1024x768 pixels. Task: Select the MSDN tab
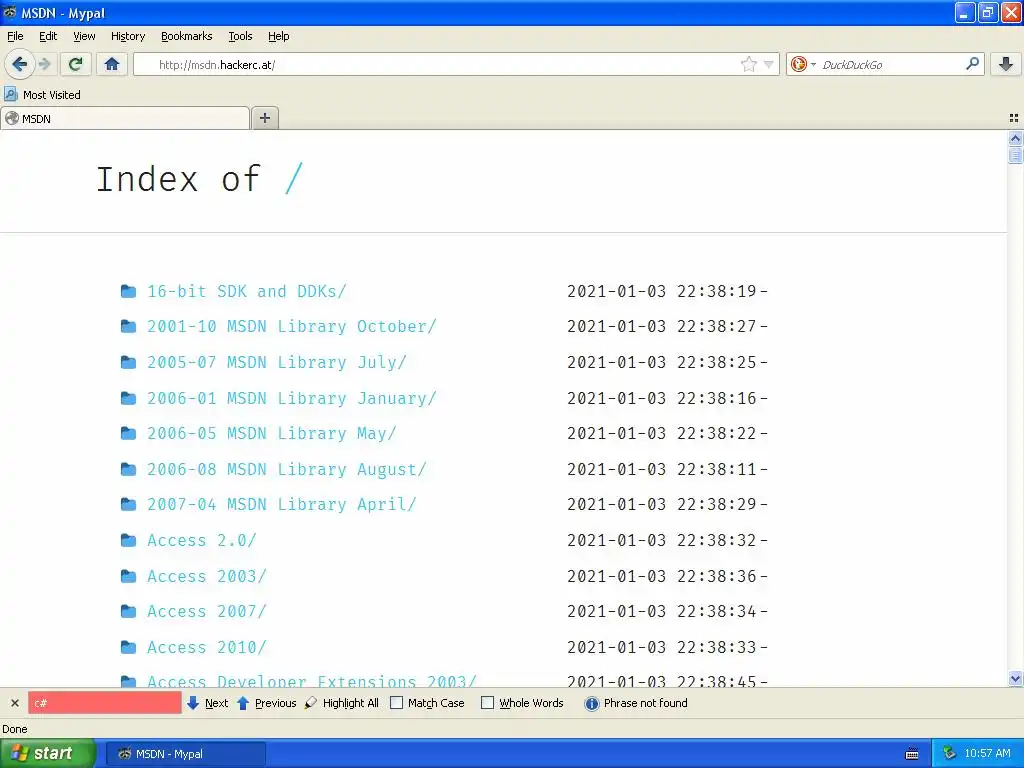pyautogui.click(x=125, y=118)
